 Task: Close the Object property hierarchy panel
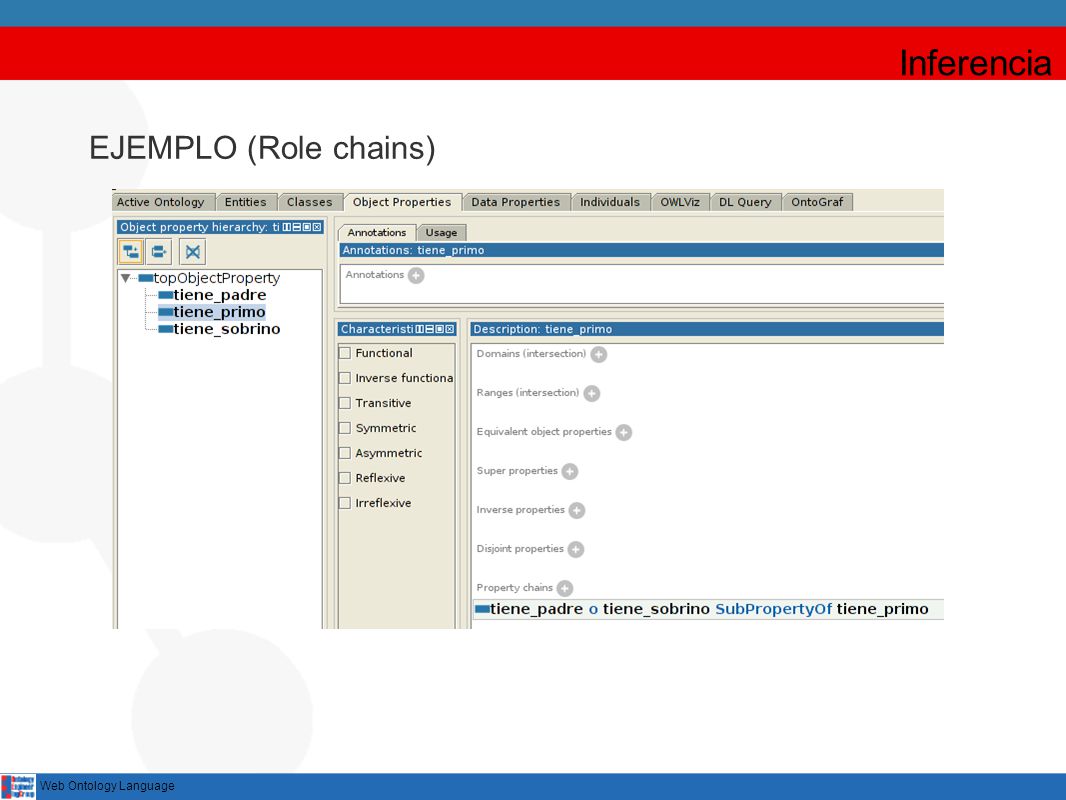point(317,227)
